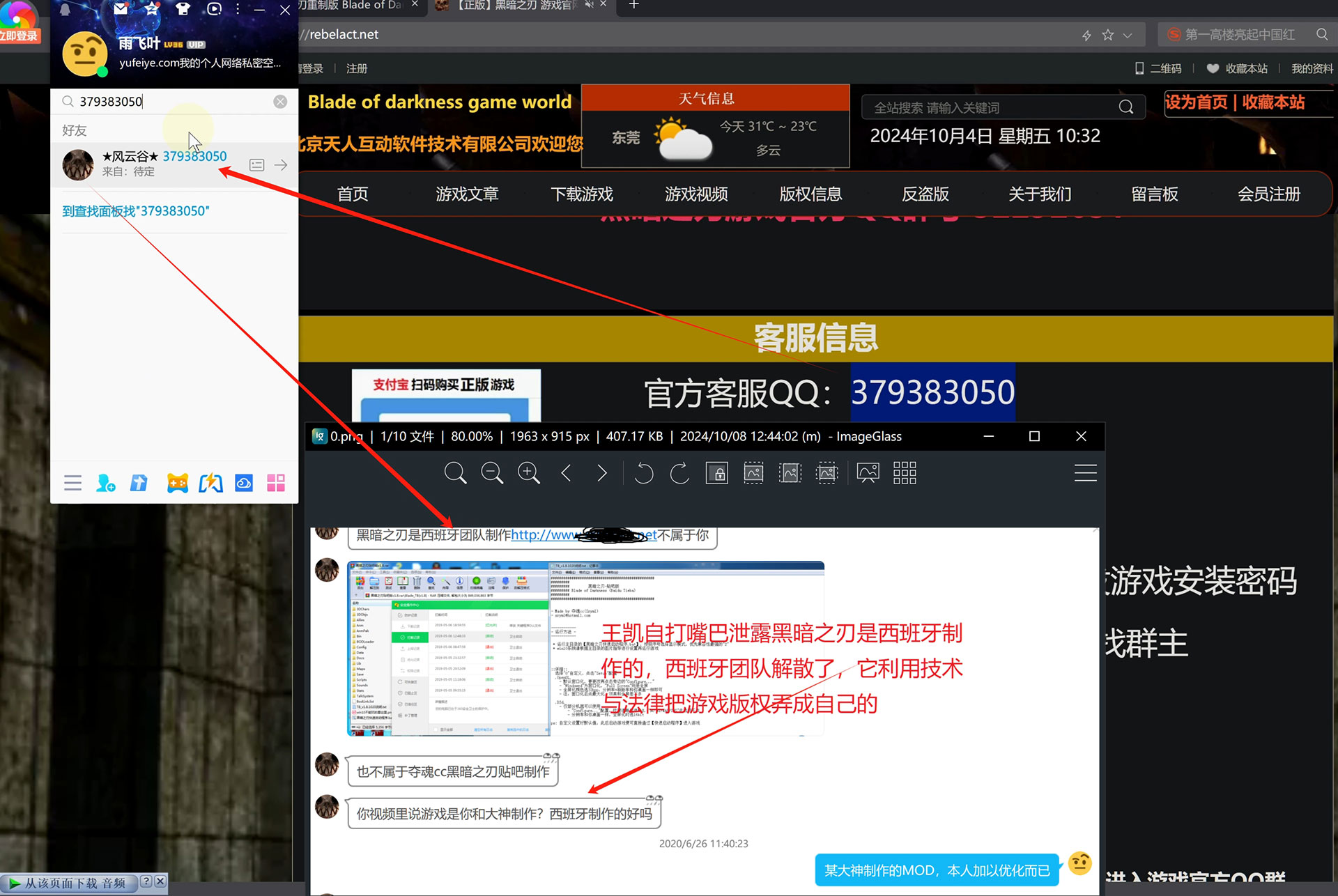Viewport: 1338px width, 896px height.
Task: Open QQ Qzone star icon
Action: [151, 9]
